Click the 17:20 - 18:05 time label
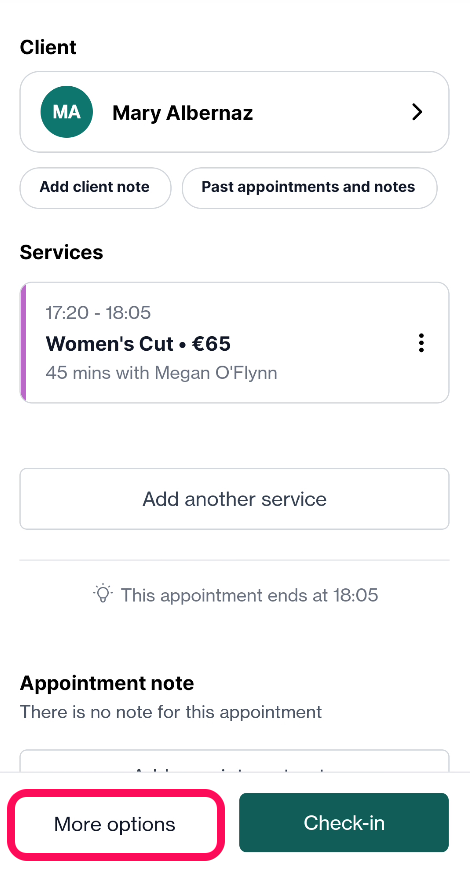Screen dimensions: 470x891 click(x=98, y=313)
